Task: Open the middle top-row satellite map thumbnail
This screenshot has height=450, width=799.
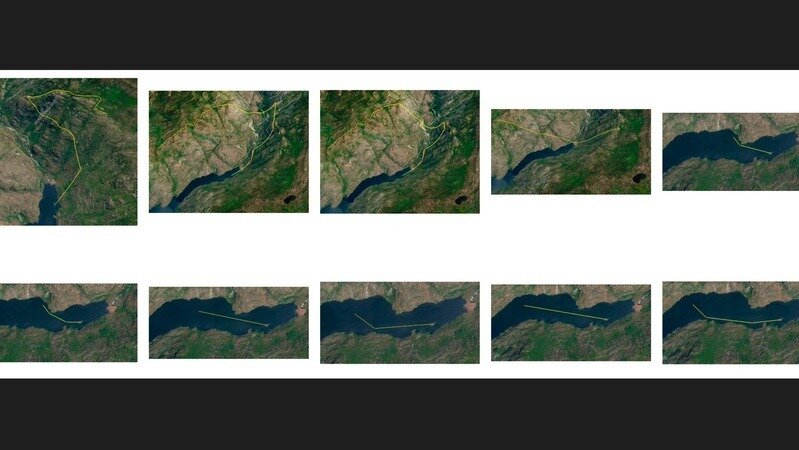Action: coord(400,151)
